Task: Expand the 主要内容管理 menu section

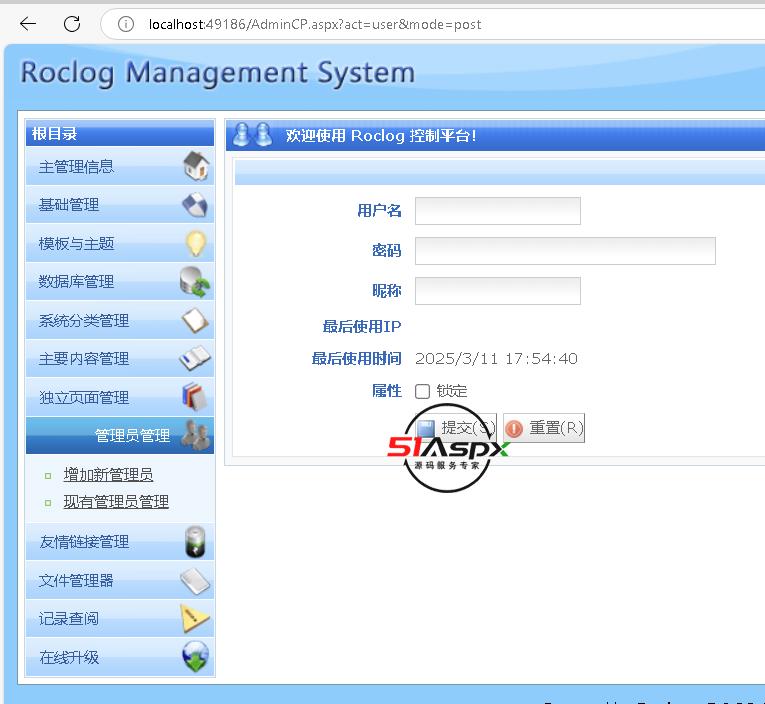Action: tap(120, 359)
